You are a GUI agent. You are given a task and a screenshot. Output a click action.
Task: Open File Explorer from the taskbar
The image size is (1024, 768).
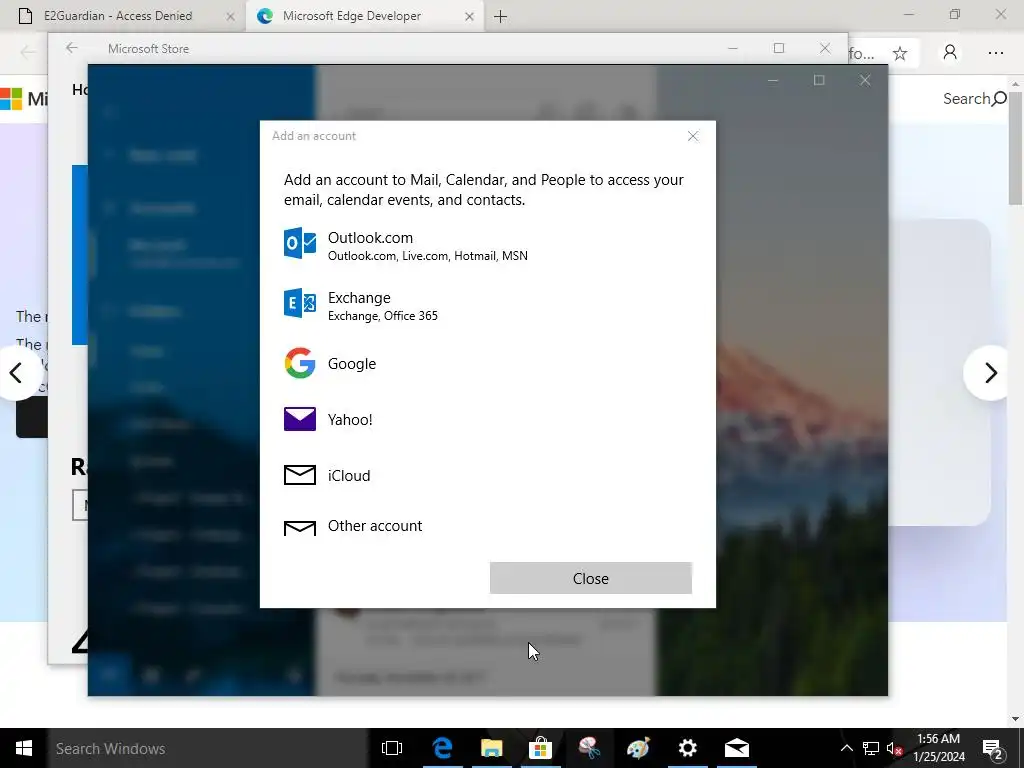(491, 748)
